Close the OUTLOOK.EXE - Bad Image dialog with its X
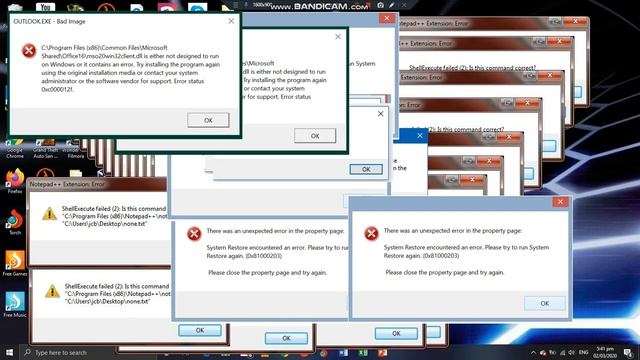 tap(231, 21)
